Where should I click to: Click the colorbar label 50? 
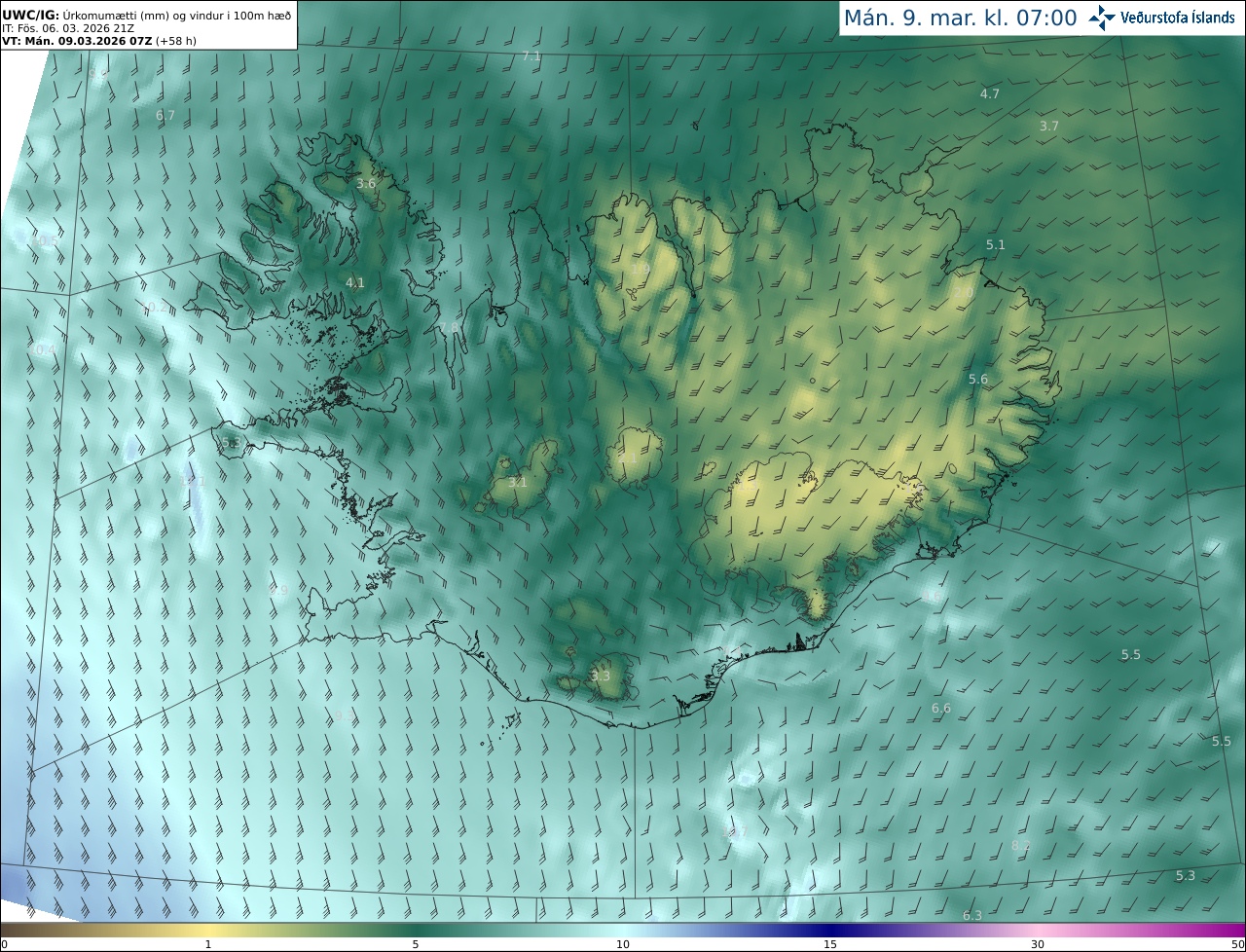[1237, 944]
